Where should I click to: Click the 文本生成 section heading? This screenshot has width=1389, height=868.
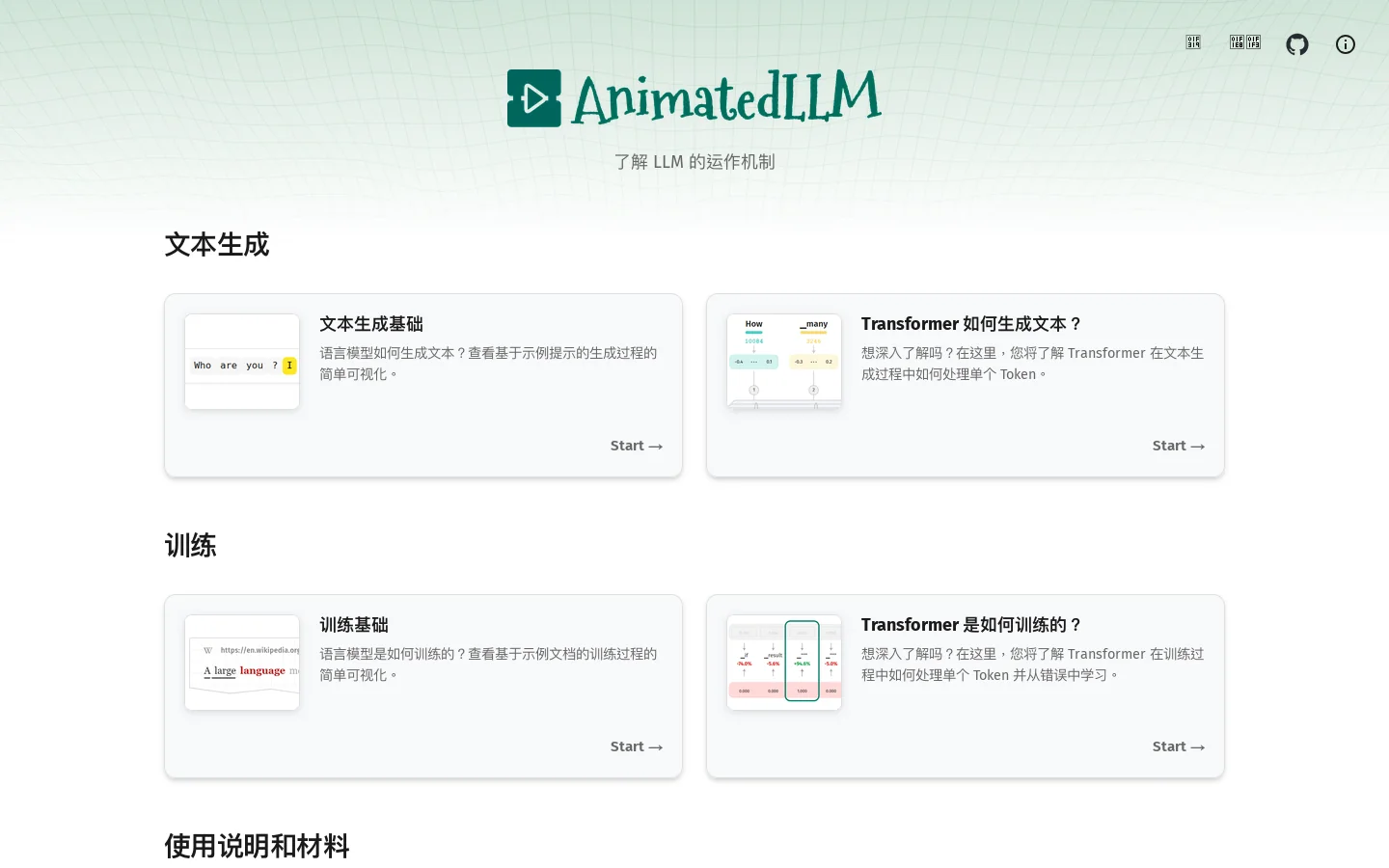click(217, 244)
